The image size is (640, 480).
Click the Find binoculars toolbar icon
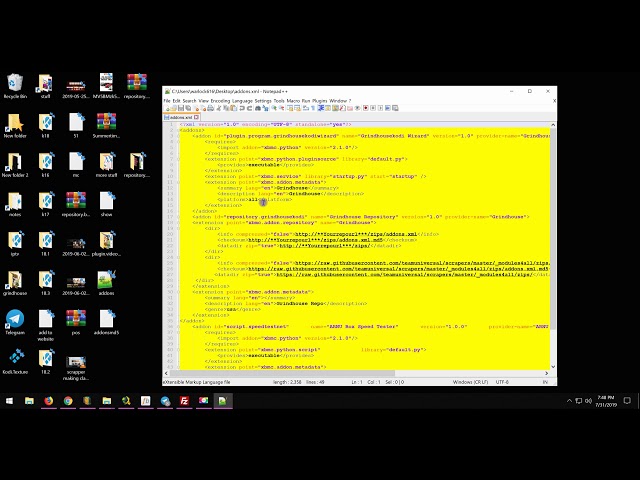tap(258, 108)
